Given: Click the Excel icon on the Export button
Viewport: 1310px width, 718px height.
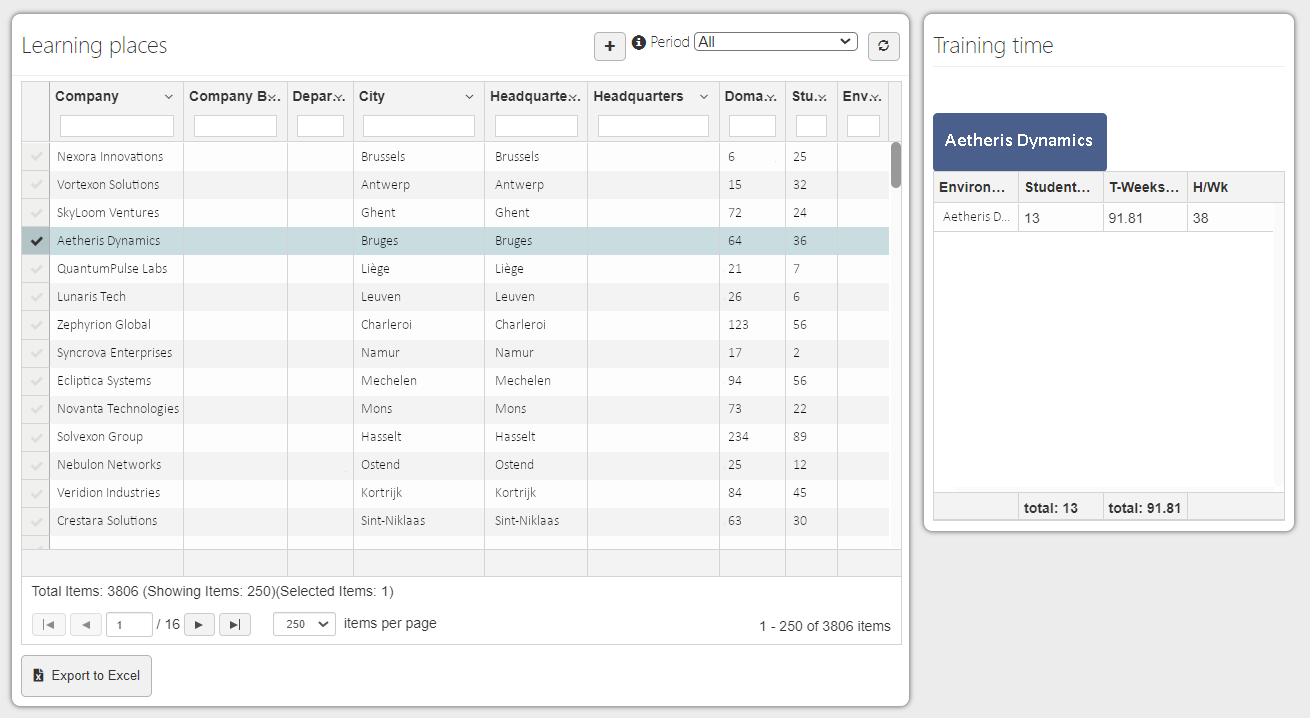Looking at the screenshot, I should [x=37, y=675].
